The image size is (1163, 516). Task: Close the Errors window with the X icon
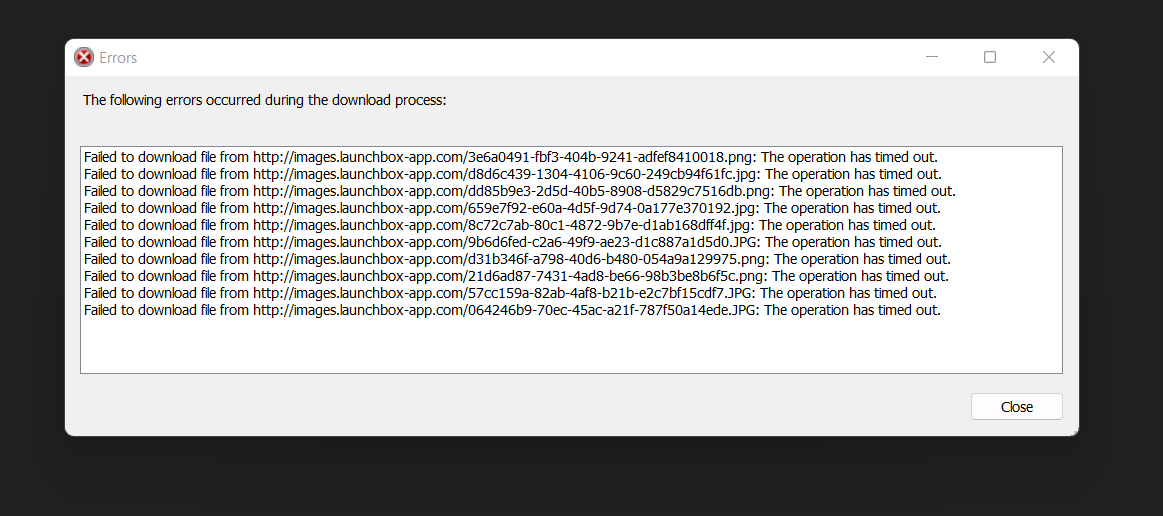click(1048, 57)
